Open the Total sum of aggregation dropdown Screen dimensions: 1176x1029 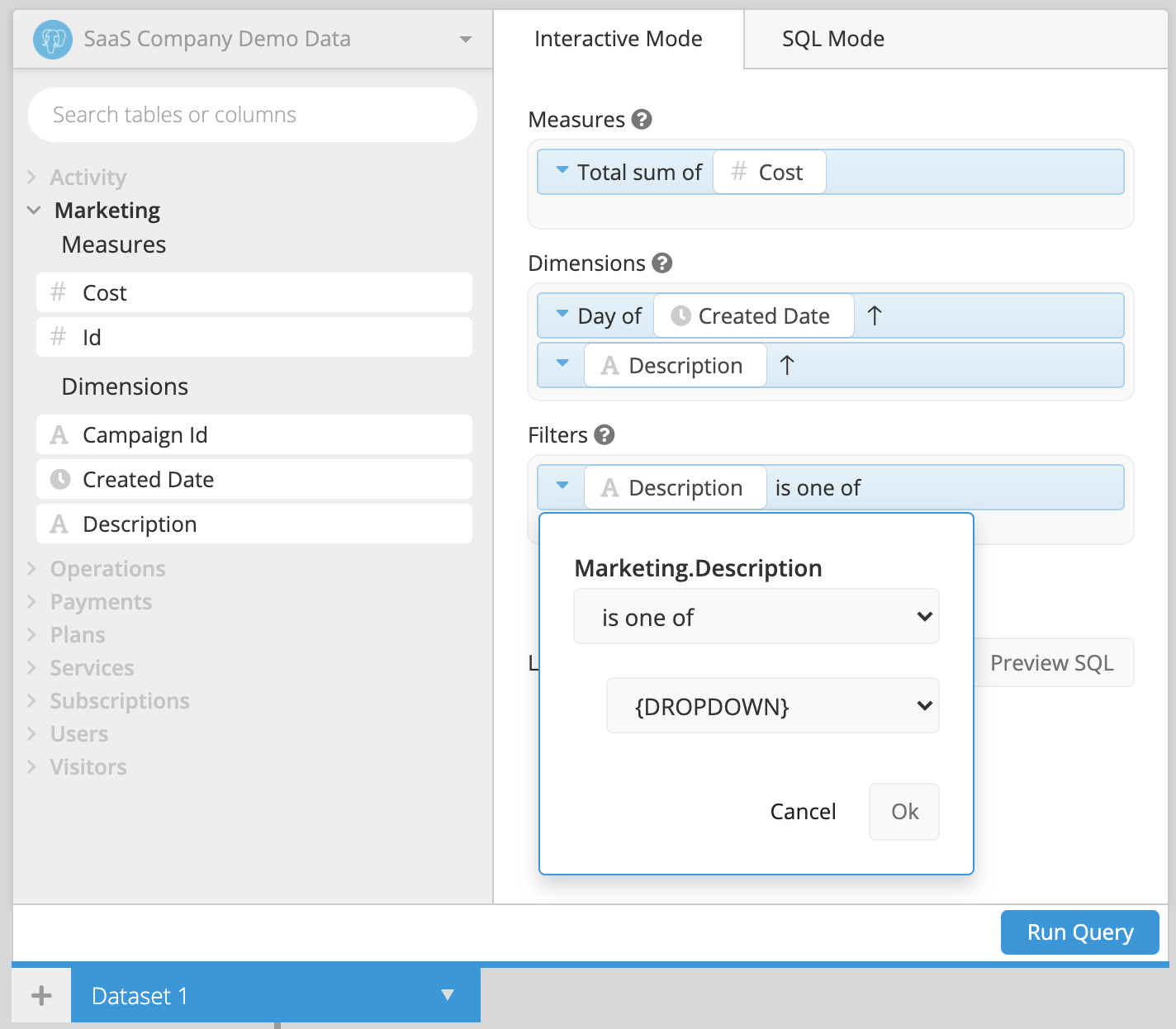tap(562, 170)
